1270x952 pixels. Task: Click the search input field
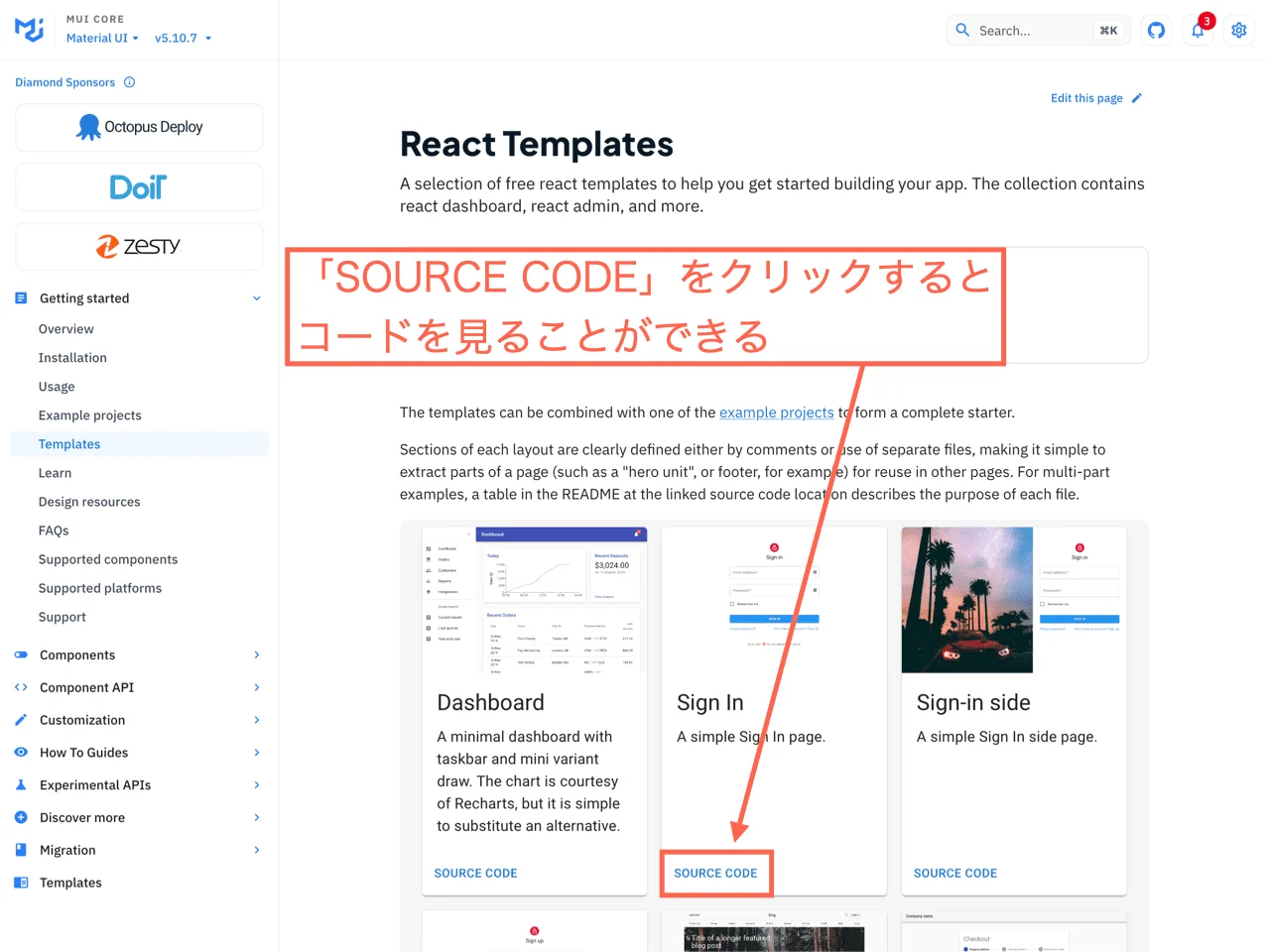click(x=1032, y=30)
